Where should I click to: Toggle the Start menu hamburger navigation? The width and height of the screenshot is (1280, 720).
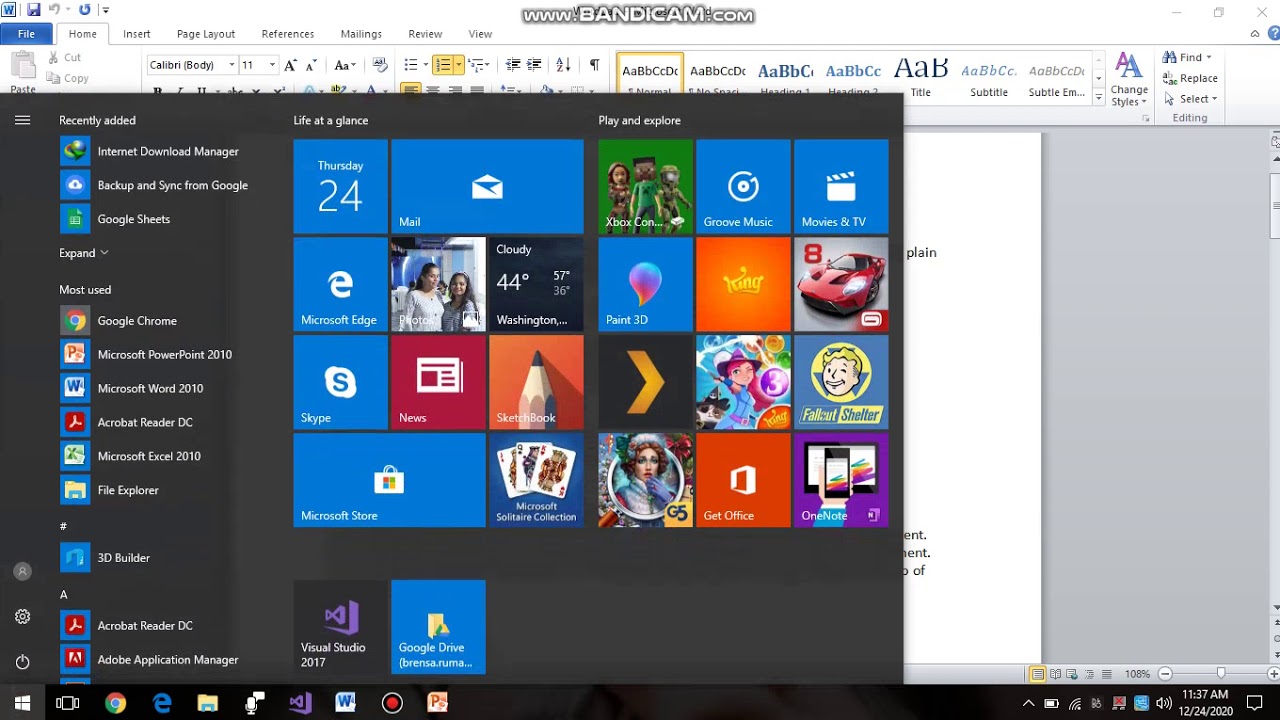point(22,120)
